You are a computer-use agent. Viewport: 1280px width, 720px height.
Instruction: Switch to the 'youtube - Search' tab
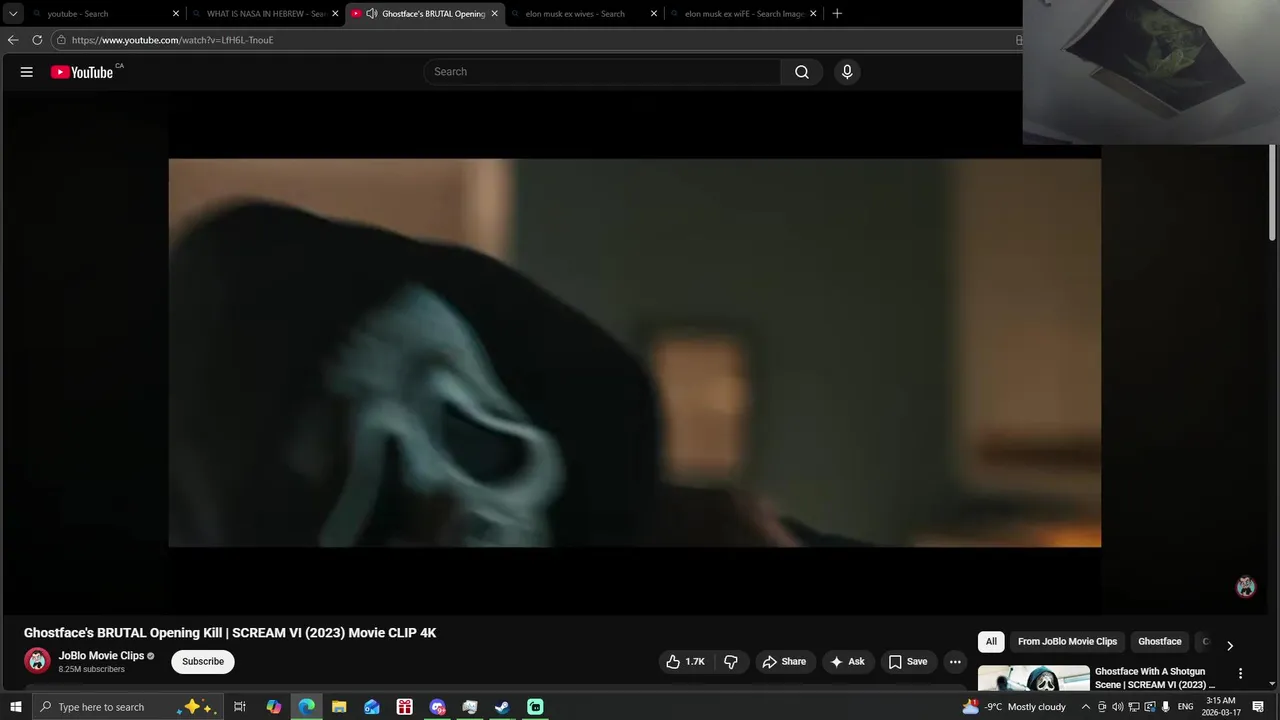pyautogui.click(x=105, y=14)
